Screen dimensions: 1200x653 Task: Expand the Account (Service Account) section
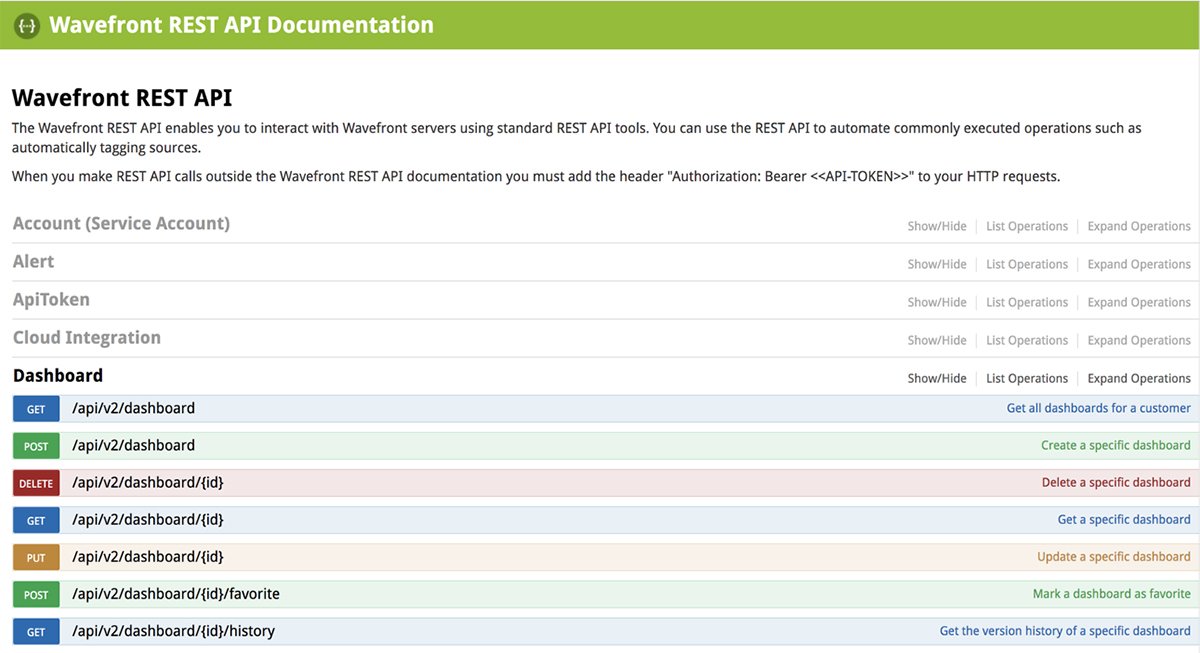(121, 224)
